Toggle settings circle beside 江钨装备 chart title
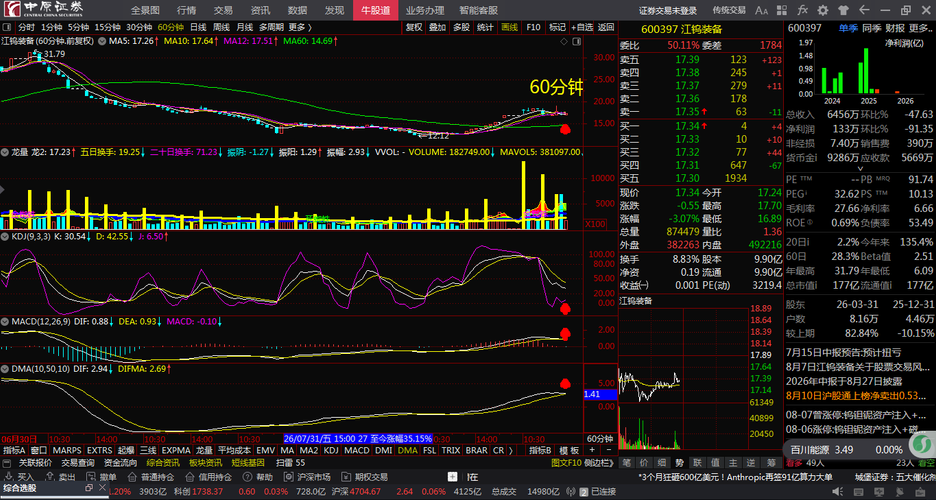The width and height of the screenshot is (936, 500). click(103, 41)
